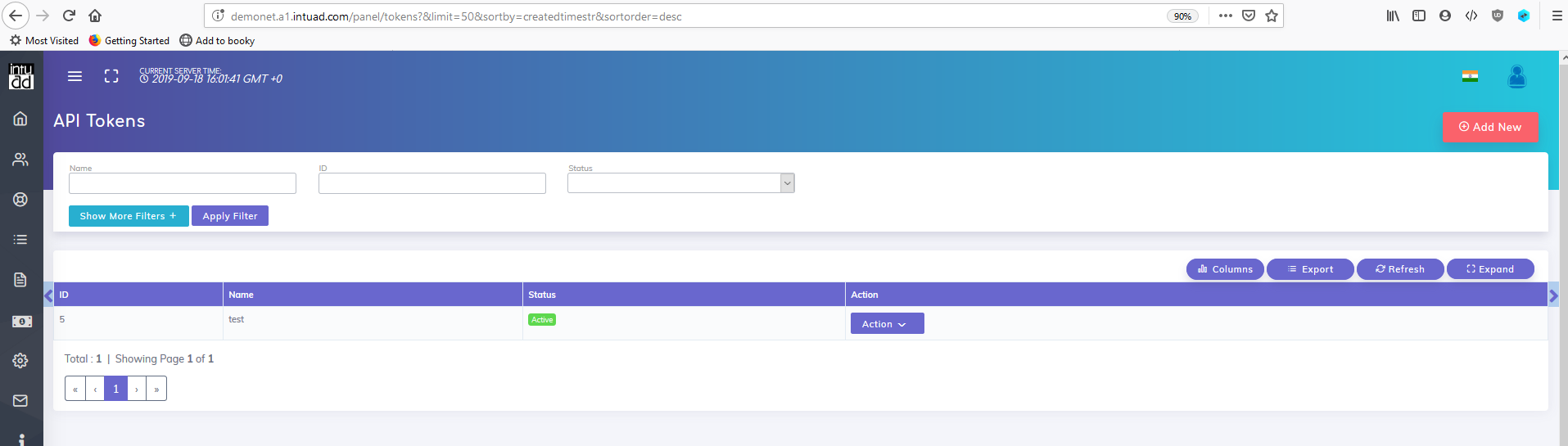Click the browser home icon
This screenshot has height=446, width=1568.
coord(95,16)
